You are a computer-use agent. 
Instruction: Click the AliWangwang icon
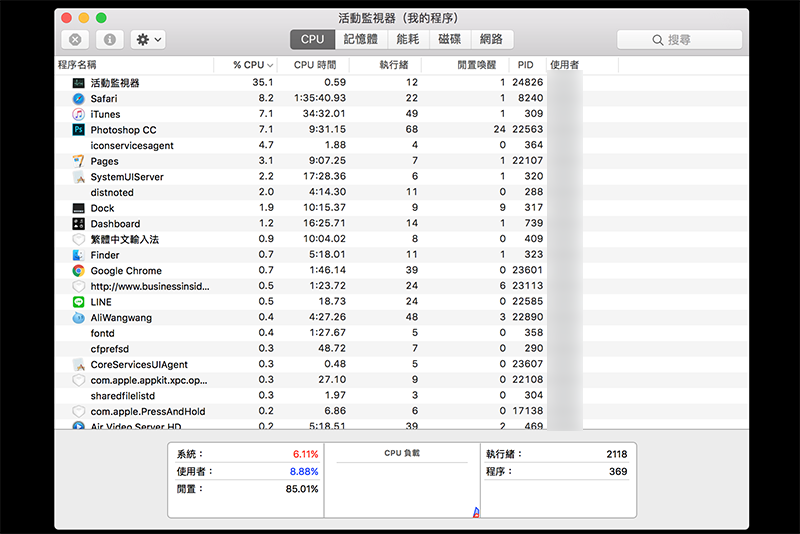78,318
